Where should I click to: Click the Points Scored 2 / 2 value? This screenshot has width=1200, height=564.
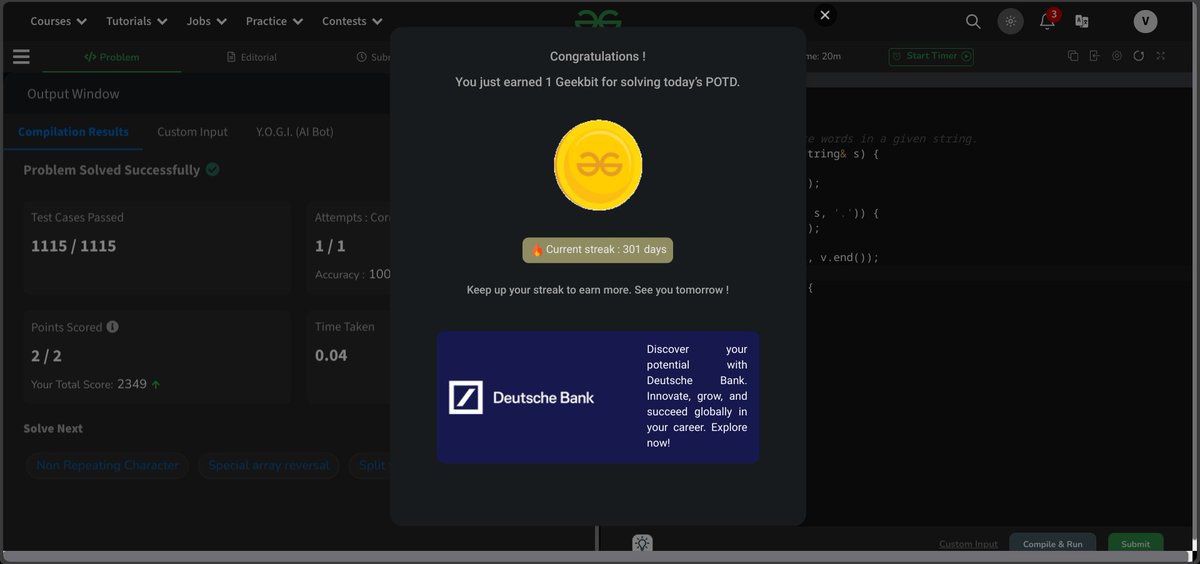pyautogui.click(x=47, y=355)
